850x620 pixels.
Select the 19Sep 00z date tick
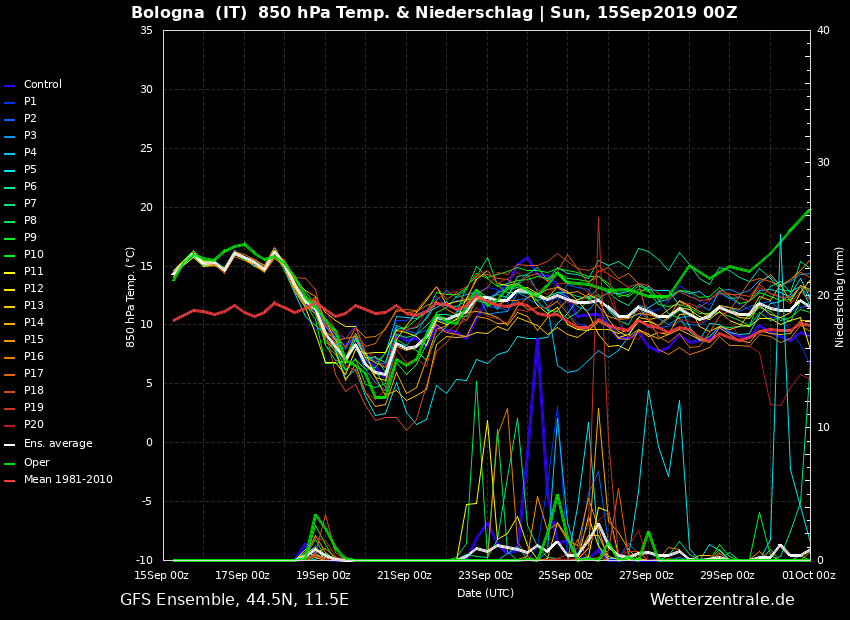pyautogui.click(x=323, y=575)
